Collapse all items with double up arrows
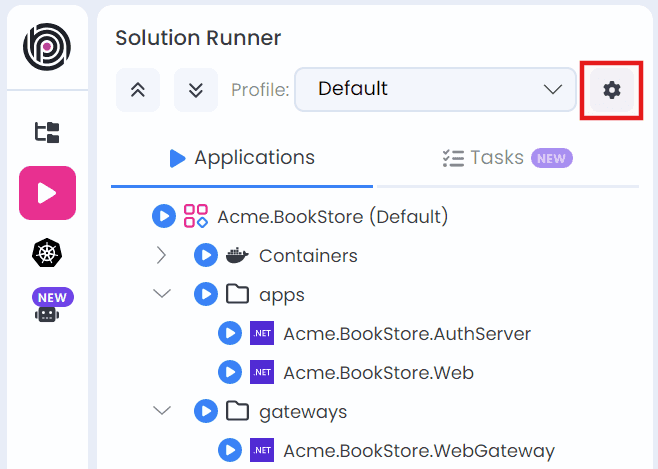The width and height of the screenshot is (658, 469). click(x=138, y=90)
